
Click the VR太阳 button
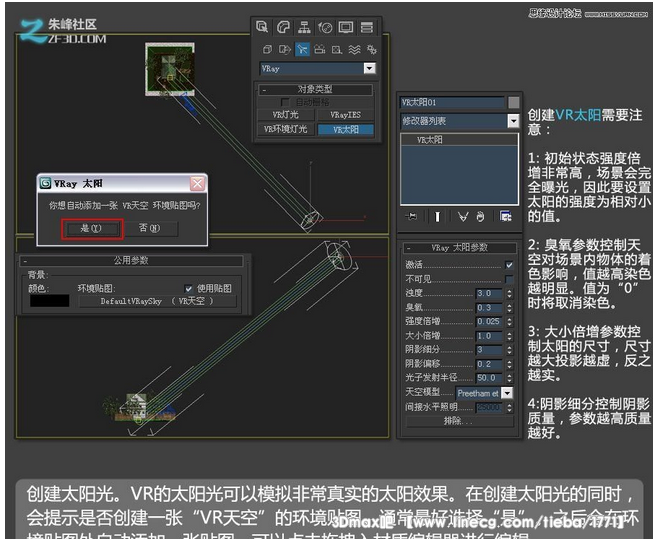click(x=346, y=130)
